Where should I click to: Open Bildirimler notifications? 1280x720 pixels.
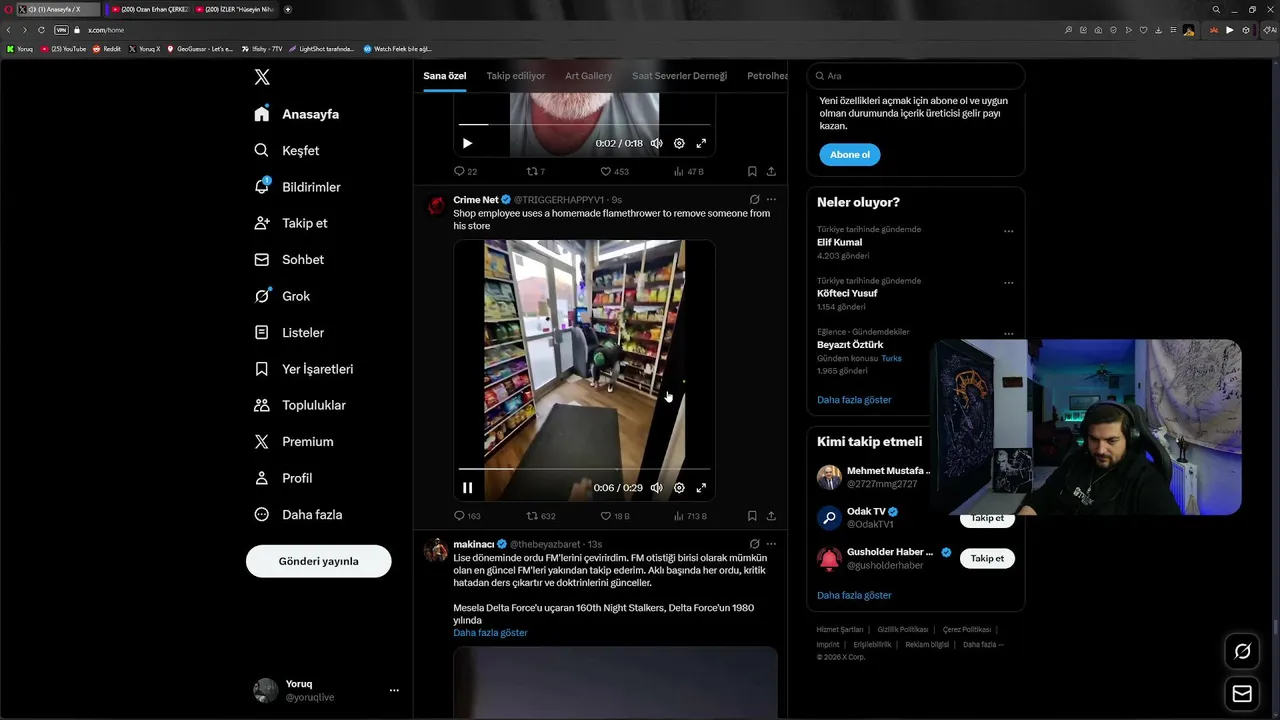coord(297,187)
